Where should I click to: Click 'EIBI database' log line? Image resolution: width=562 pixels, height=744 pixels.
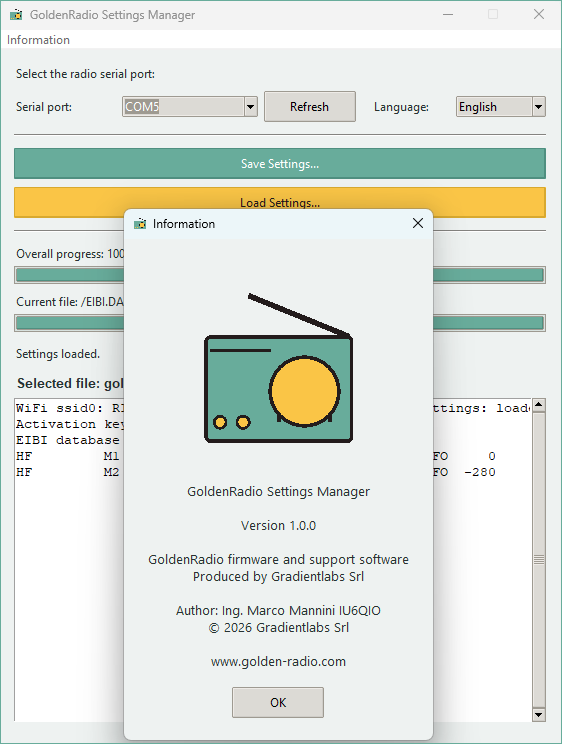68,440
